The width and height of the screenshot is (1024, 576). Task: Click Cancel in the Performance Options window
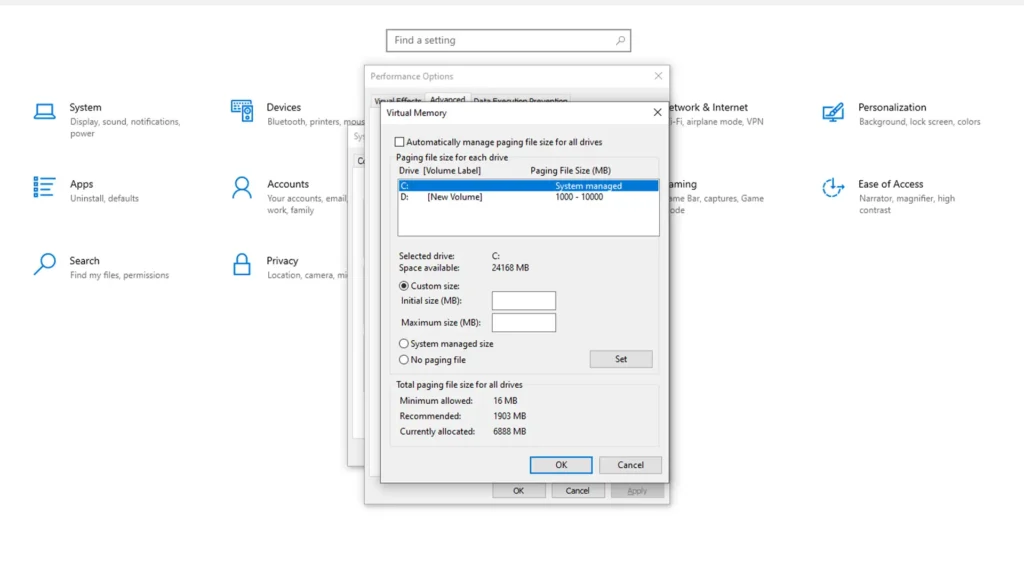(577, 491)
